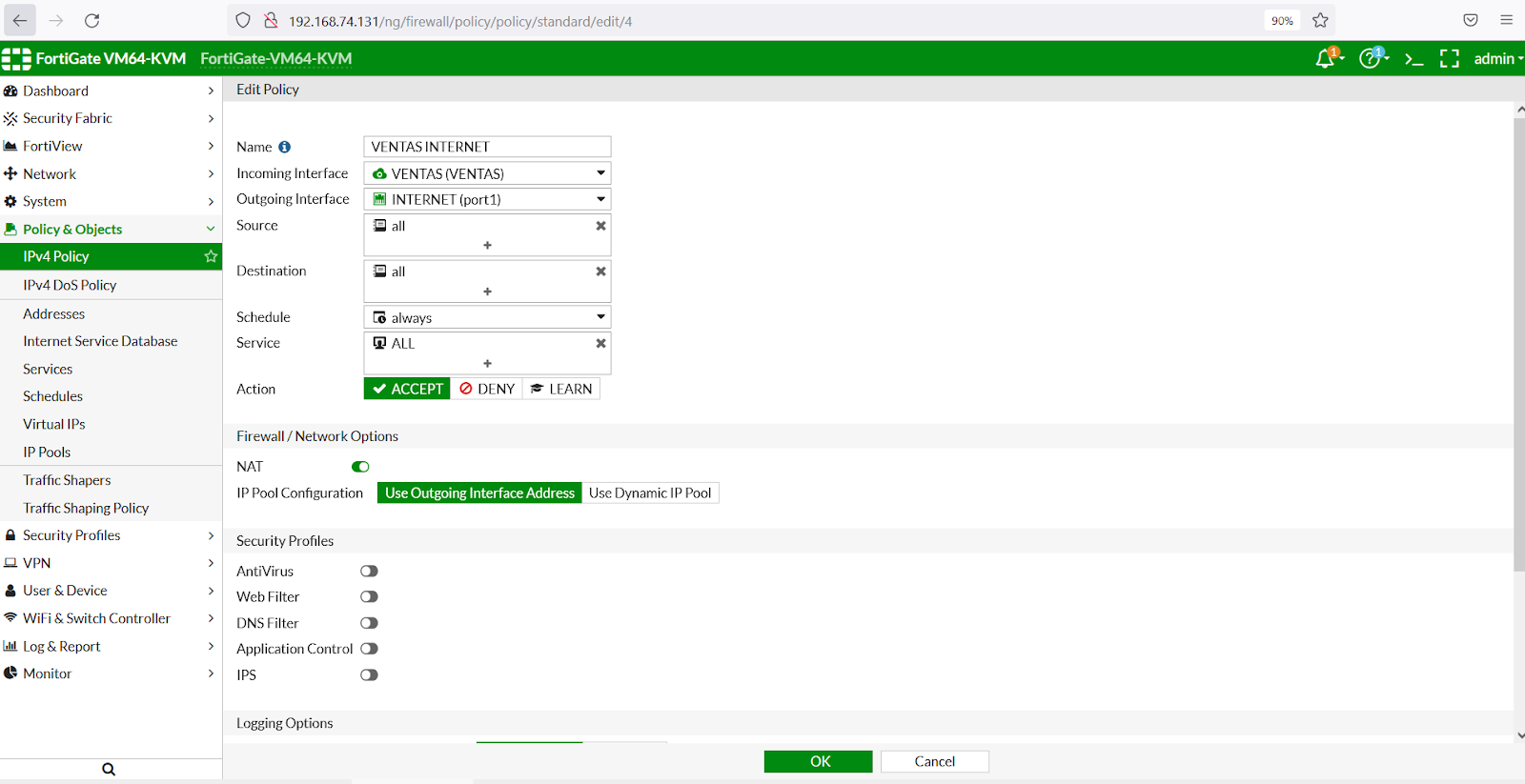The height and width of the screenshot is (784, 1525).
Task: Enable the IPS toggle
Action: 369,675
